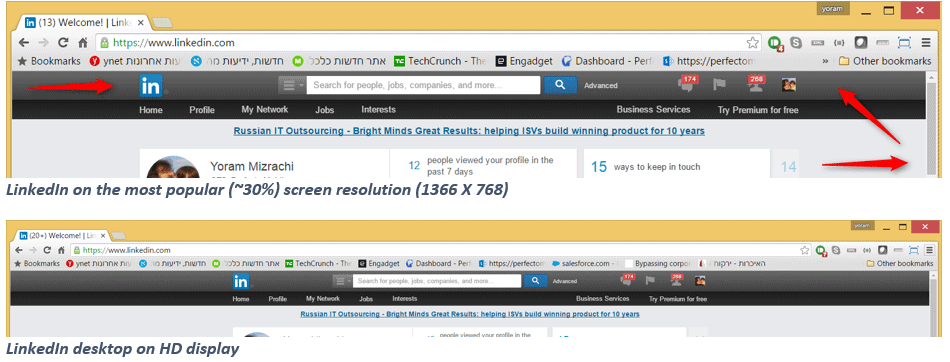950x362 pixels.
Task: Reload the page in the top browser window
Action: tap(62, 42)
